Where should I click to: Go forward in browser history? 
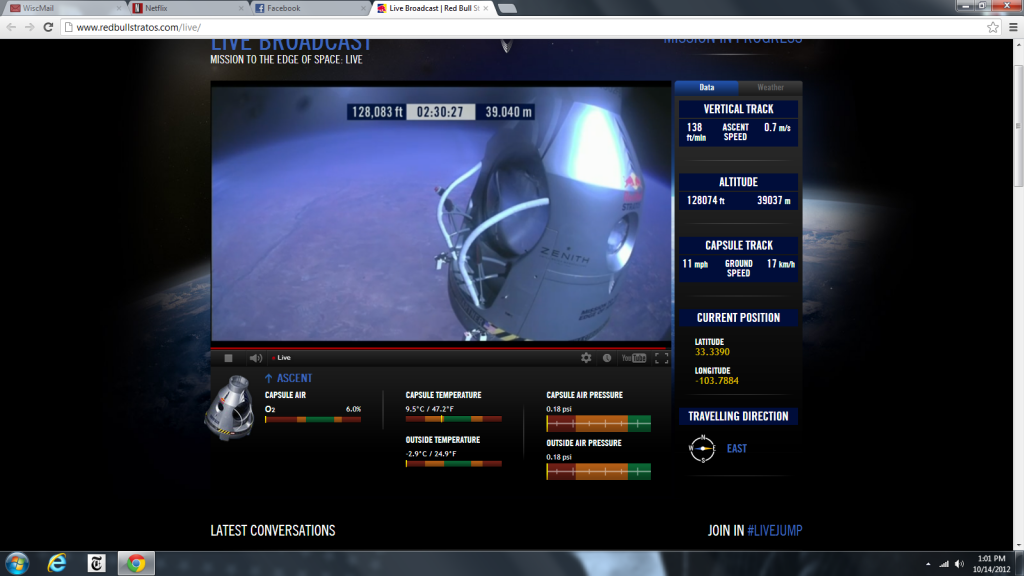click(x=29, y=27)
